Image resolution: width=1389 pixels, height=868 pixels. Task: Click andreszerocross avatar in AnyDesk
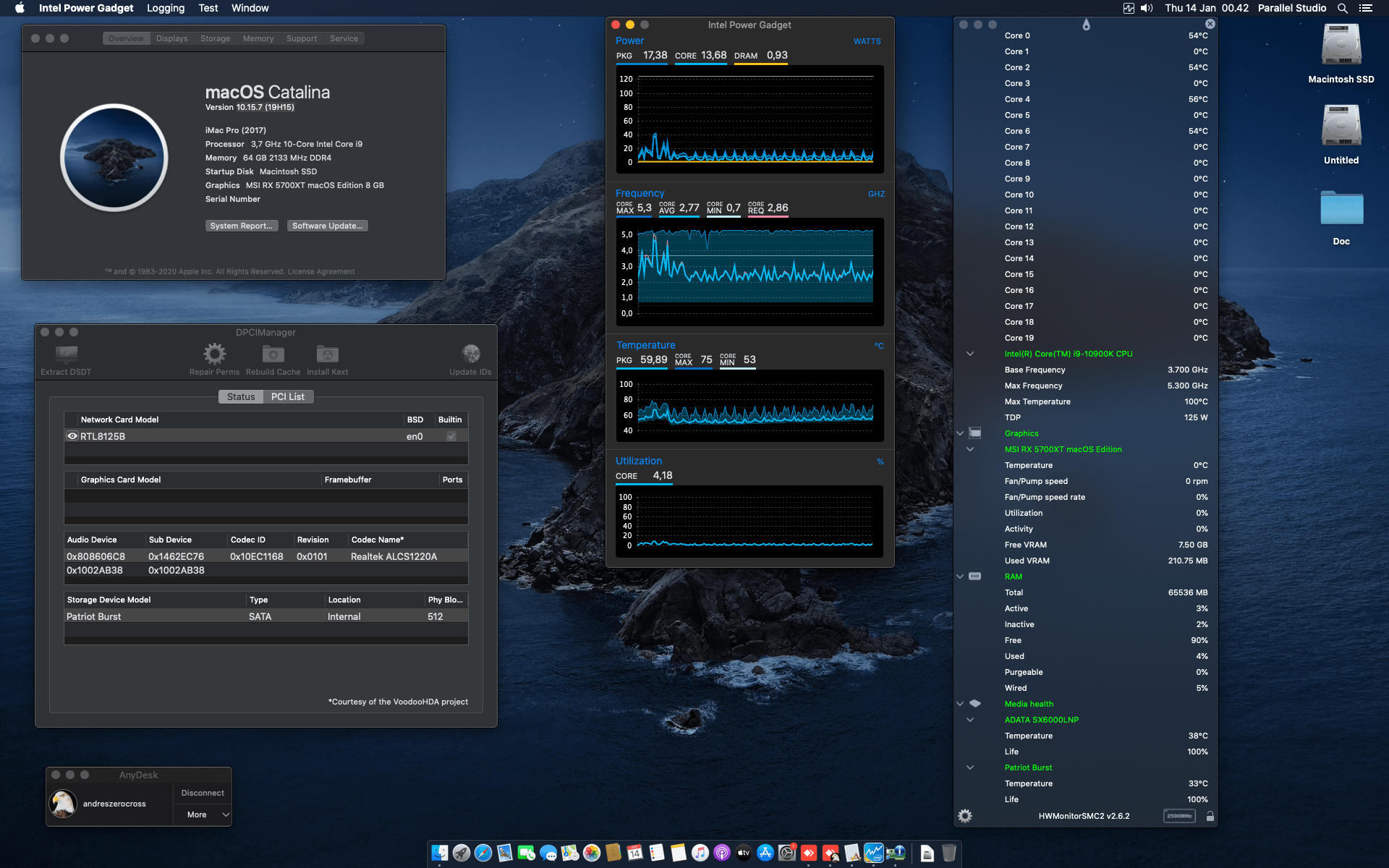pyautogui.click(x=63, y=804)
